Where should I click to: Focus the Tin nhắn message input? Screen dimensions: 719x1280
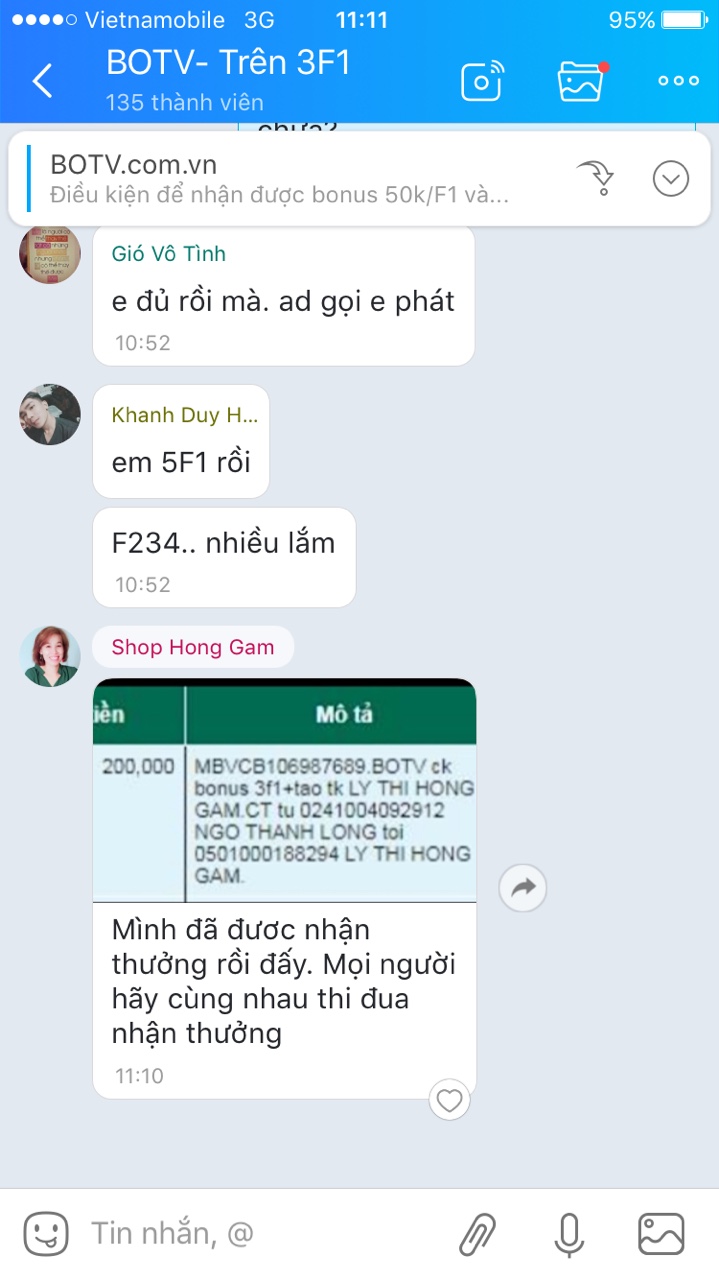point(260,1234)
